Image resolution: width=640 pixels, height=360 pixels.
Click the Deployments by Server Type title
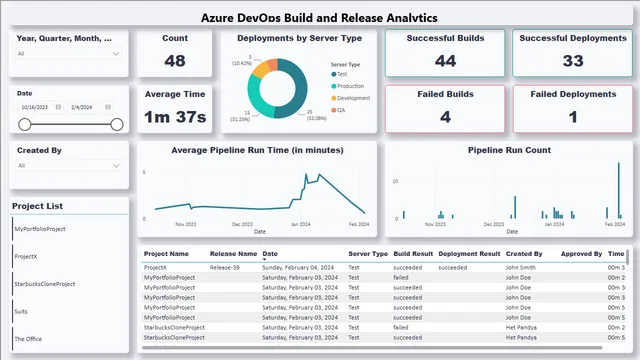coord(299,38)
